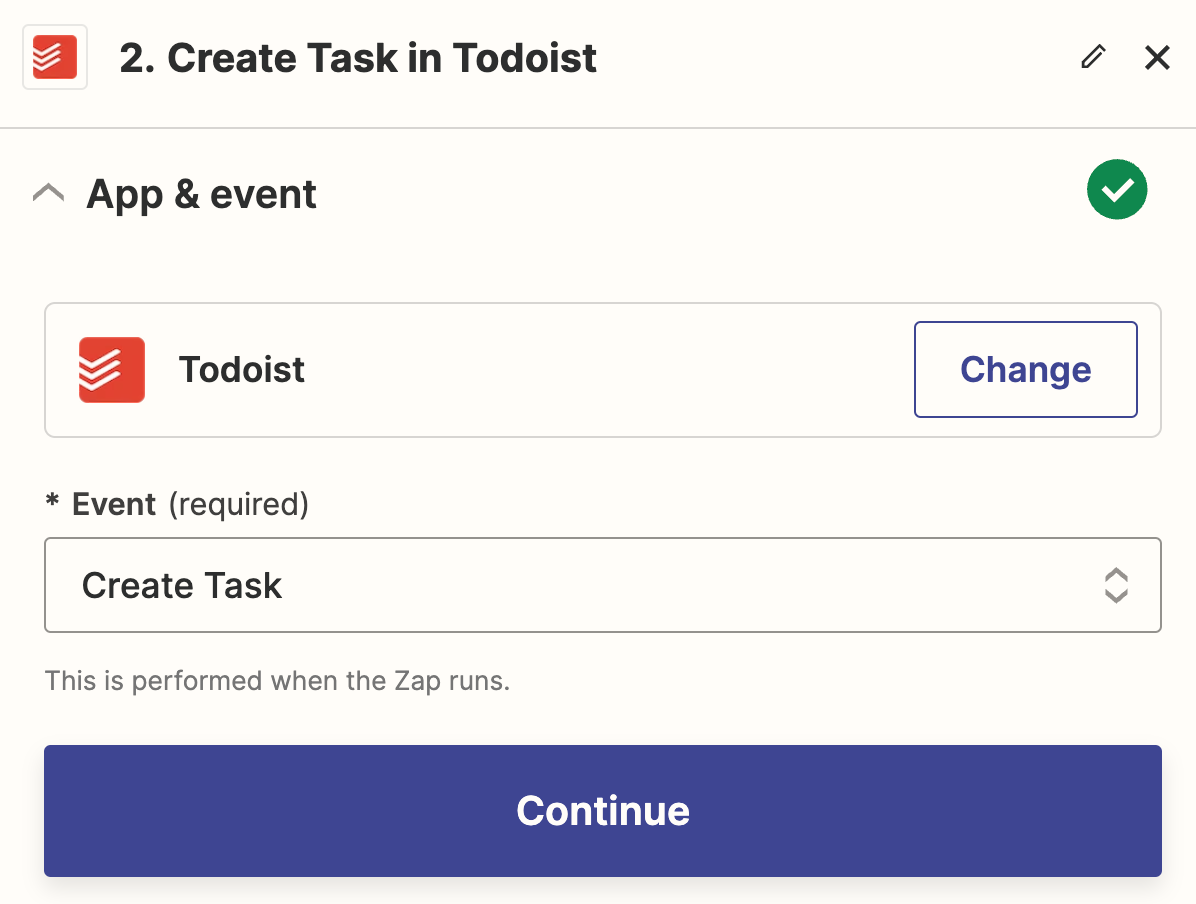Open the Event dropdown showing Create Task

click(x=602, y=585)
